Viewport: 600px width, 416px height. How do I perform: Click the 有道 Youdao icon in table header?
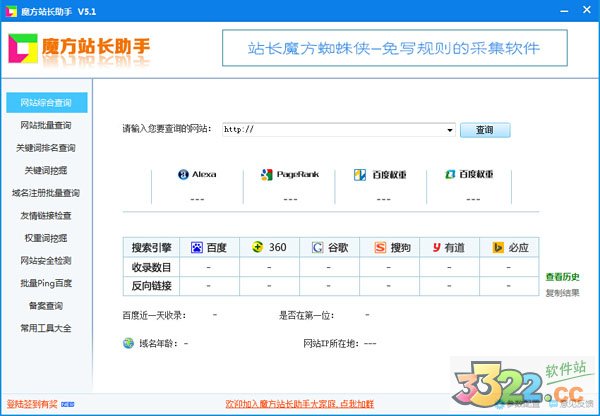[x=437, y=248]
